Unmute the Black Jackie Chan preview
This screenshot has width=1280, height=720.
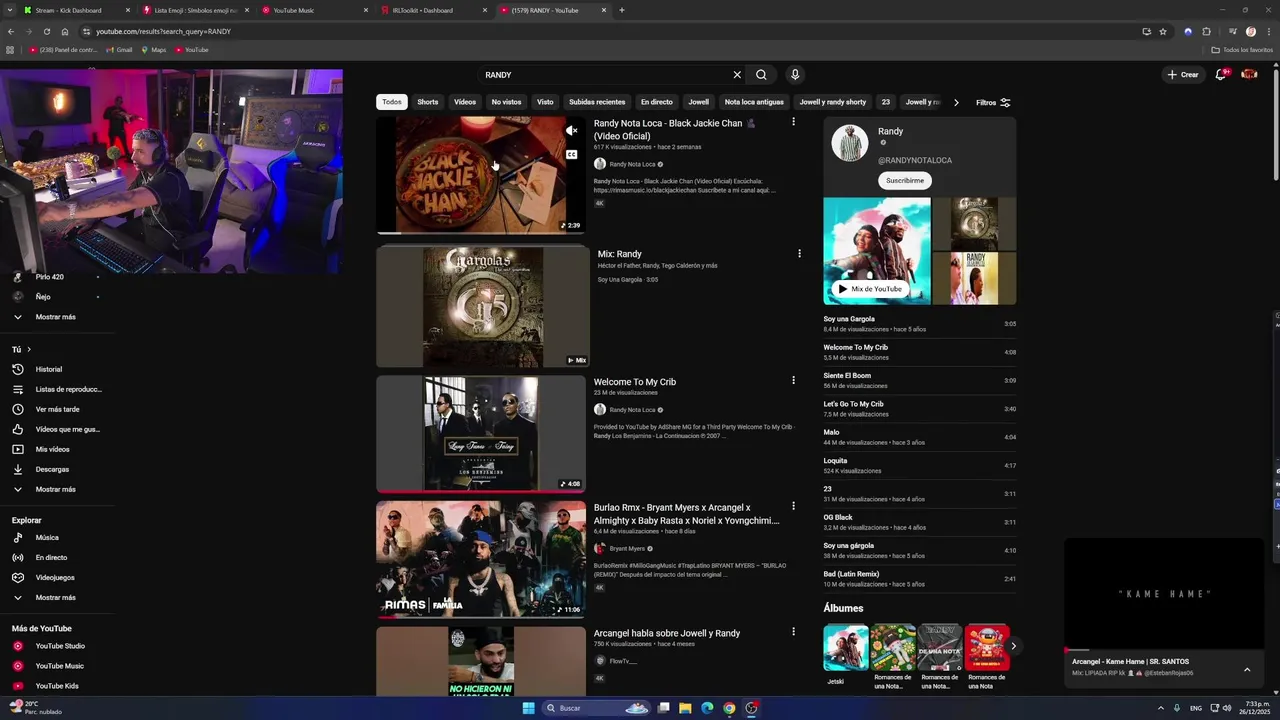[x=572, y=131]
